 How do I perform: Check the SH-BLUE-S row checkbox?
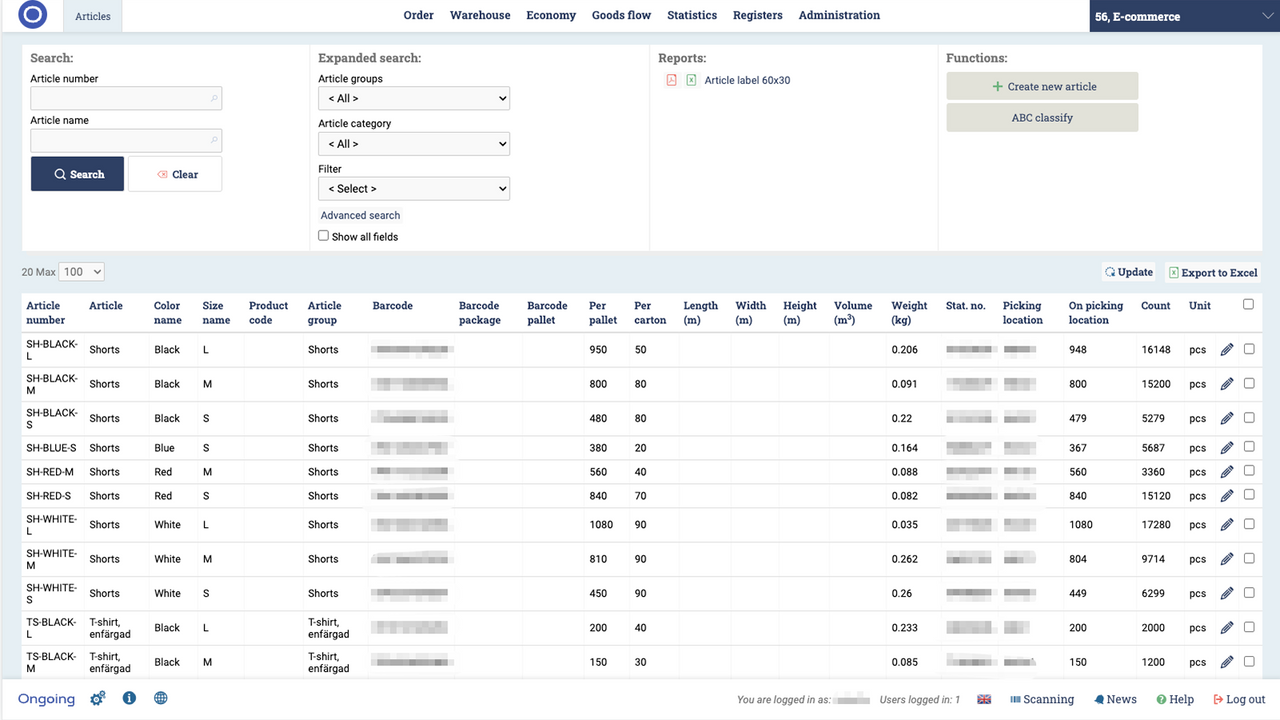1249,447
